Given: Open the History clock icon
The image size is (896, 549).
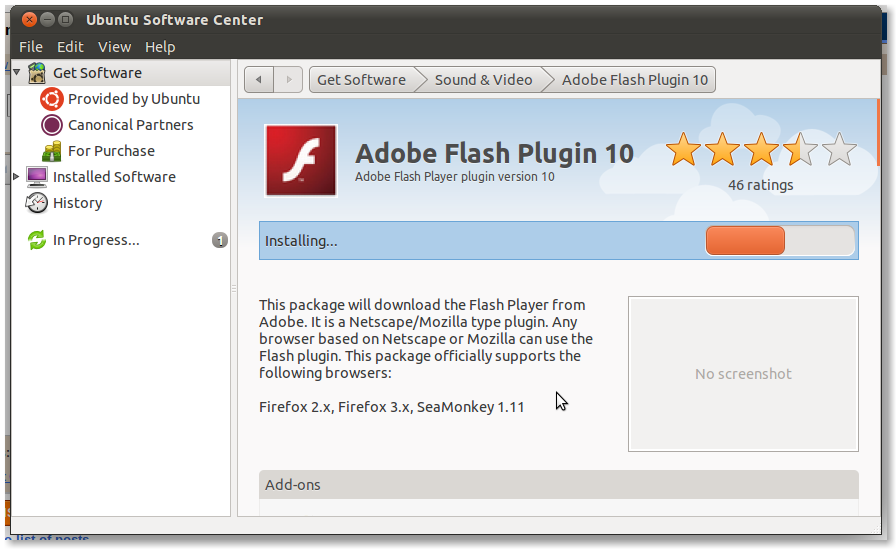Looking at the screenshot, I should [x=37, y=203].
